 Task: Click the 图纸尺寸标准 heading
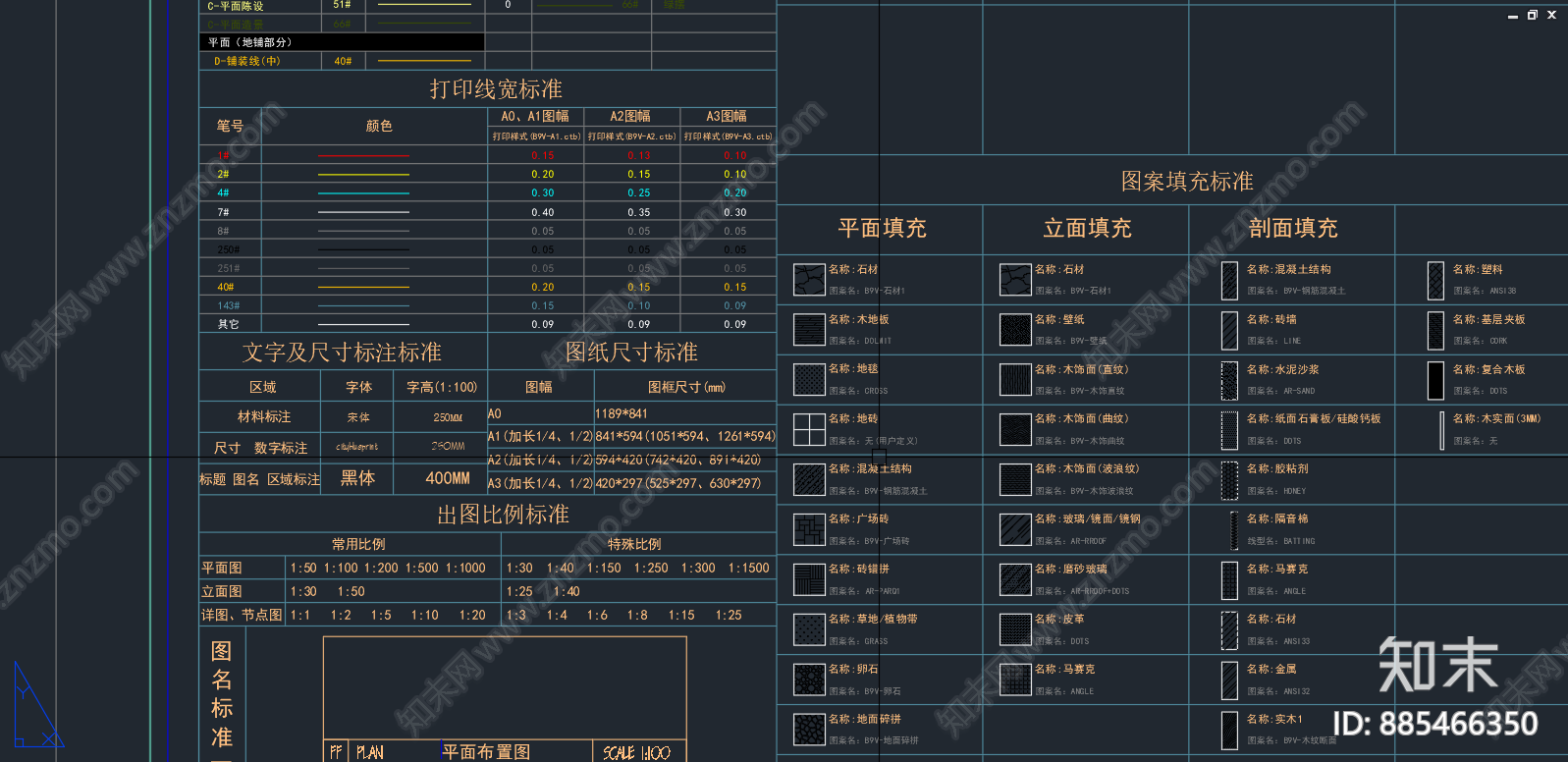pyautogui.click(x=631, y=353)
